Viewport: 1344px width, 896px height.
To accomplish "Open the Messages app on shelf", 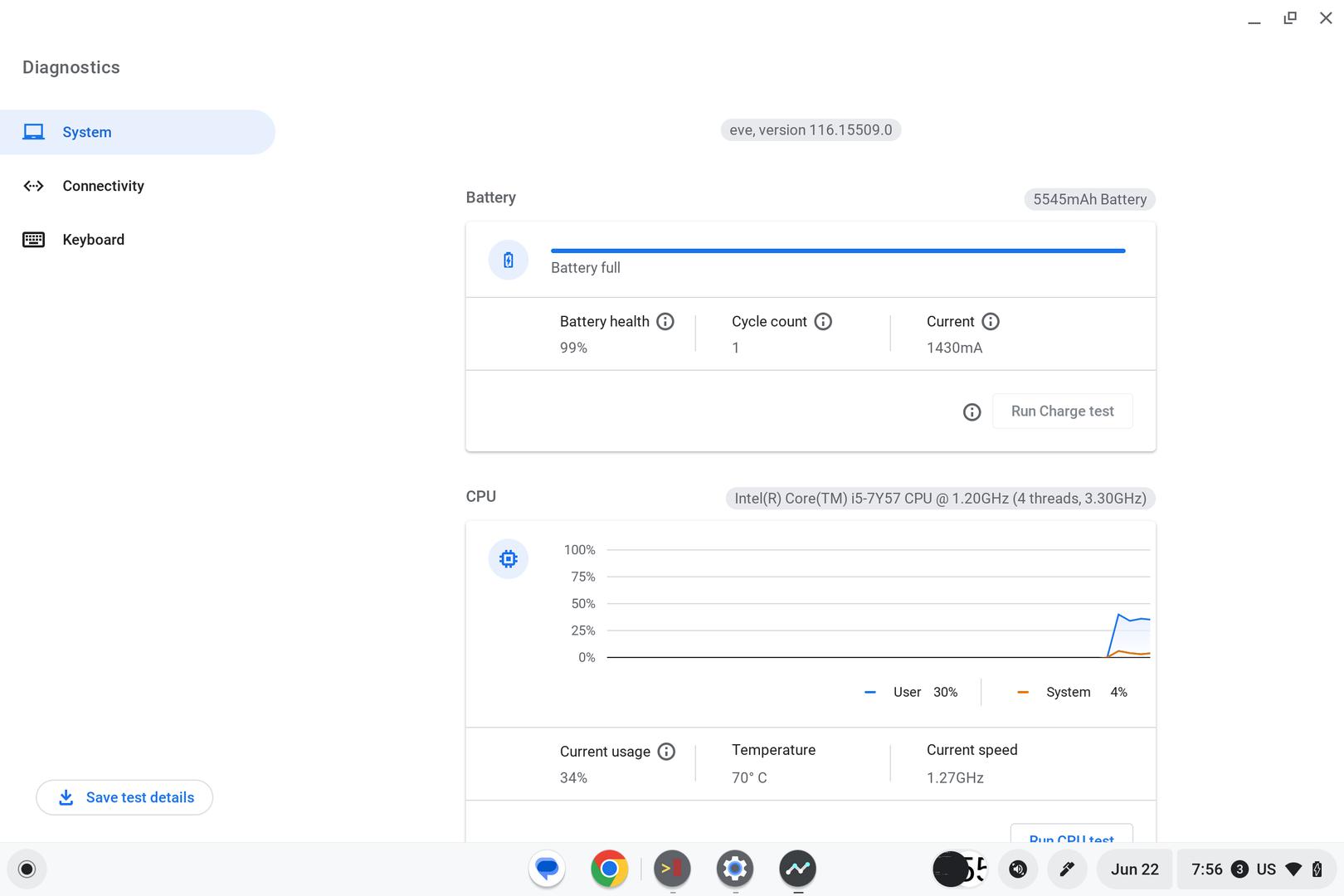I will [x=547, y=869].
